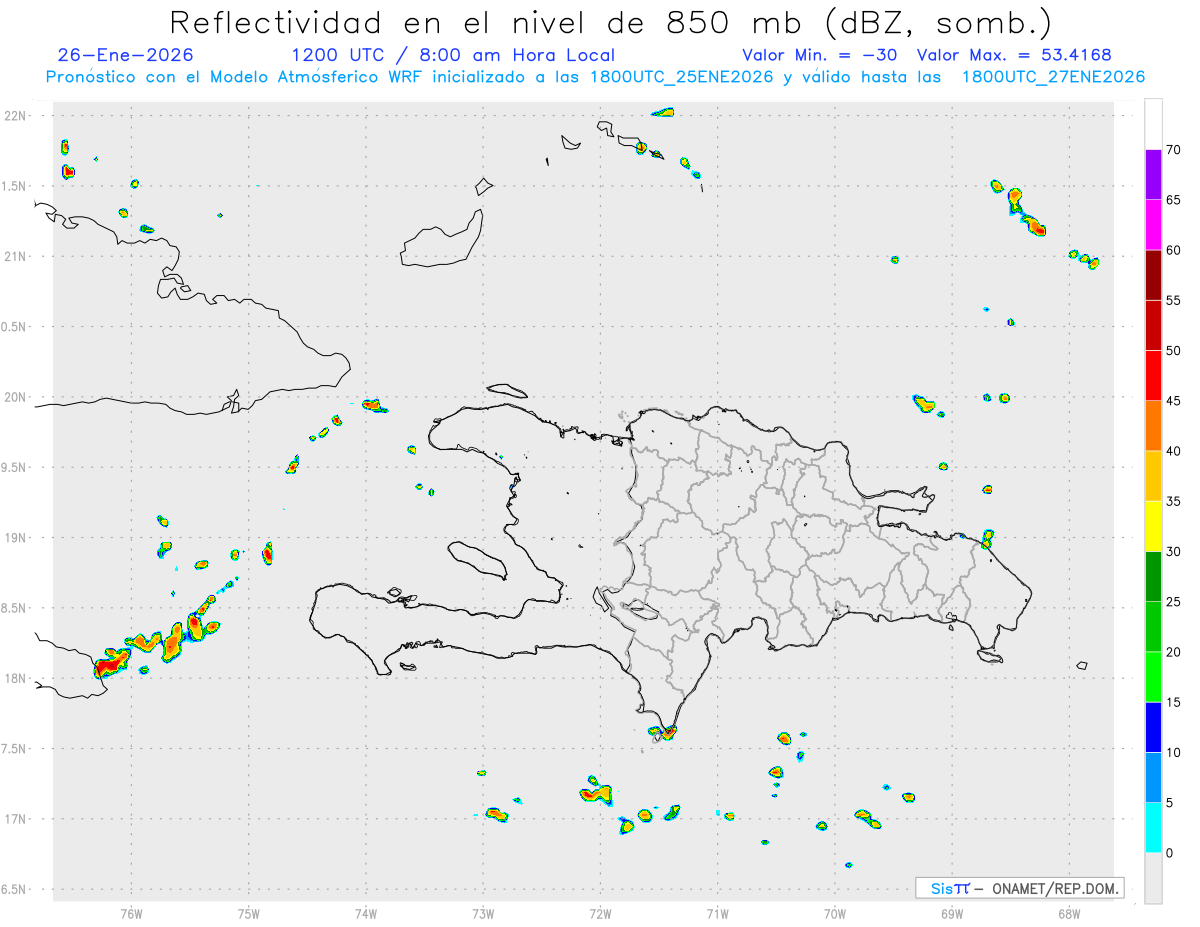
Task: Click the '76W' longitude axis label
Action: click(131, 914)
